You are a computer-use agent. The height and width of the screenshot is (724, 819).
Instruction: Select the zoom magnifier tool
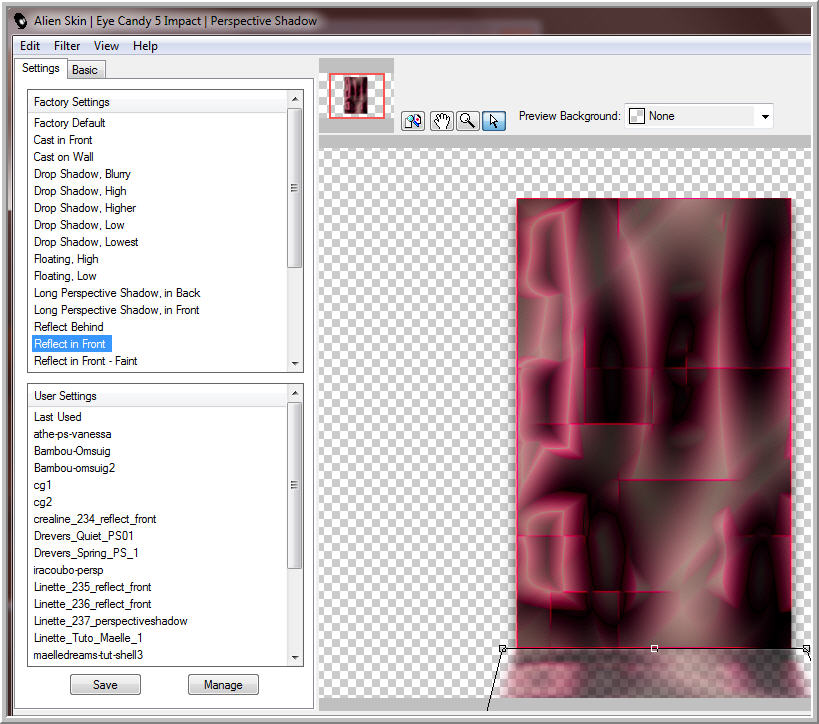coord(467,121)
